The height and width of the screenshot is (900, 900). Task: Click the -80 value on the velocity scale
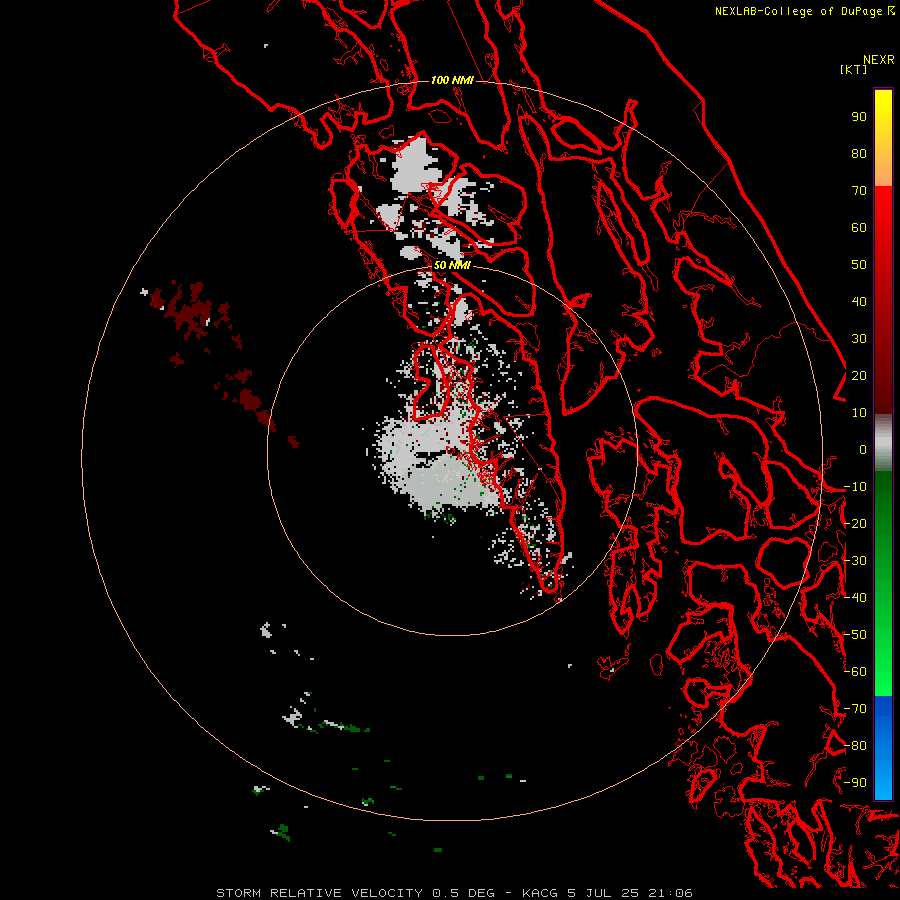[x=855, y=746]
